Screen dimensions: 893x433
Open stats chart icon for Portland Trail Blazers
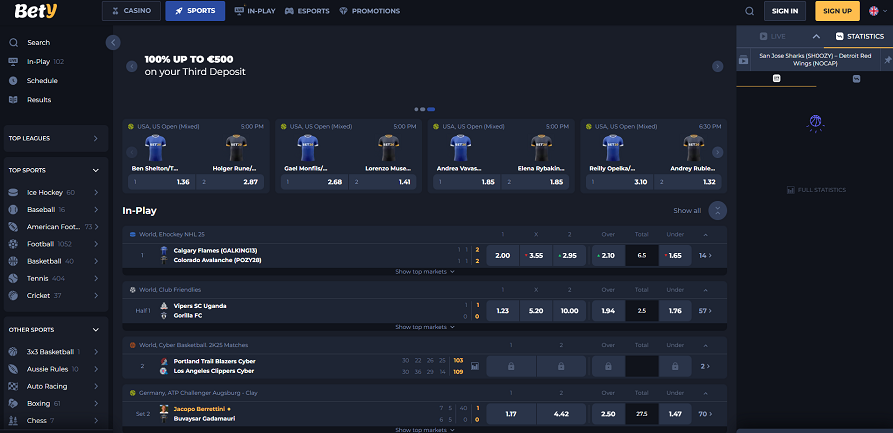coord(475,366)
